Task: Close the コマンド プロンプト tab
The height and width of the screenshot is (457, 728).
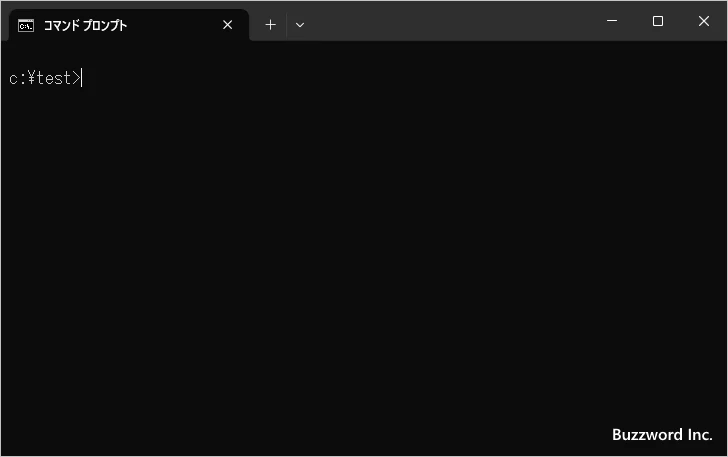Action: click(x=228, y=25)
